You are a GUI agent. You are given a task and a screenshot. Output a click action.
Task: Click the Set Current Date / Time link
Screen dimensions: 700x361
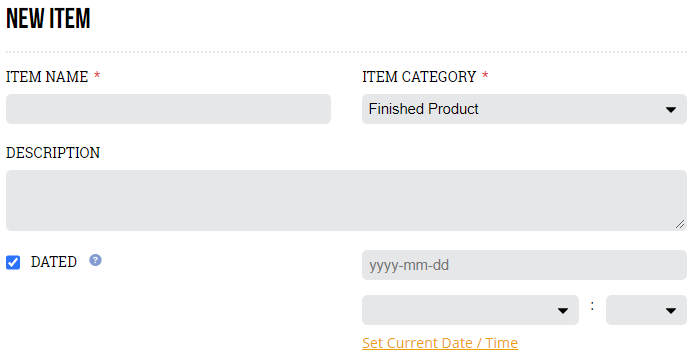(x=440, y=343)
